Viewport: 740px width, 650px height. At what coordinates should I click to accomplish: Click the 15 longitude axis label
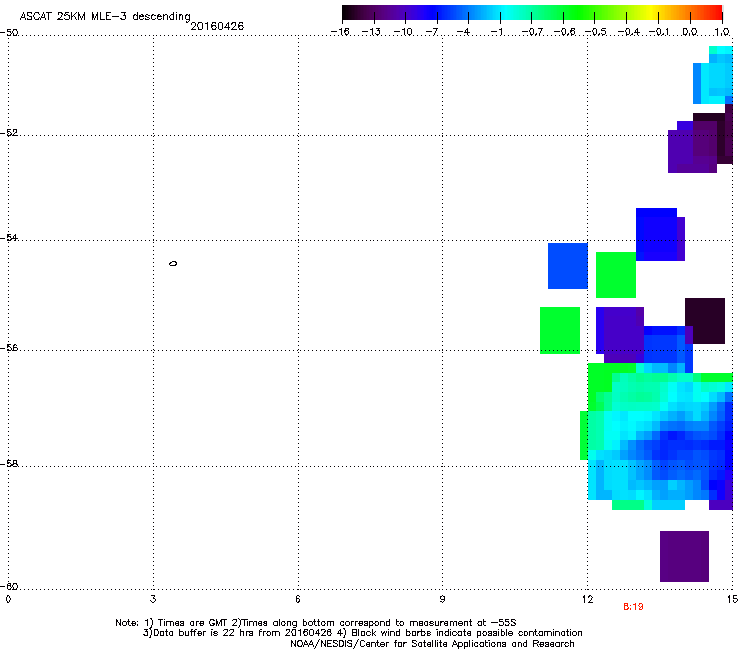[x=732, y=599]
